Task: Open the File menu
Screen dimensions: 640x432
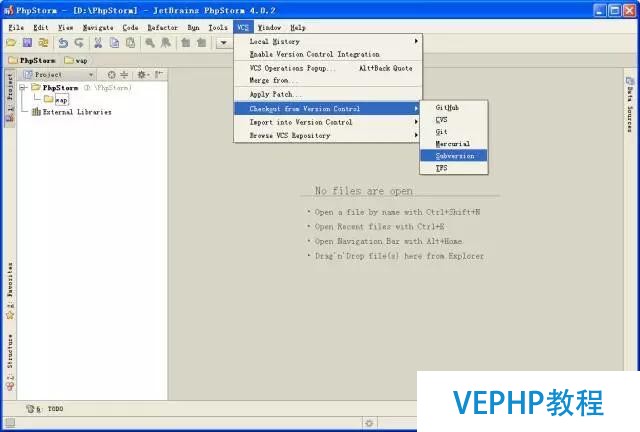Action: pyautogui.click(x=16, y=27)
